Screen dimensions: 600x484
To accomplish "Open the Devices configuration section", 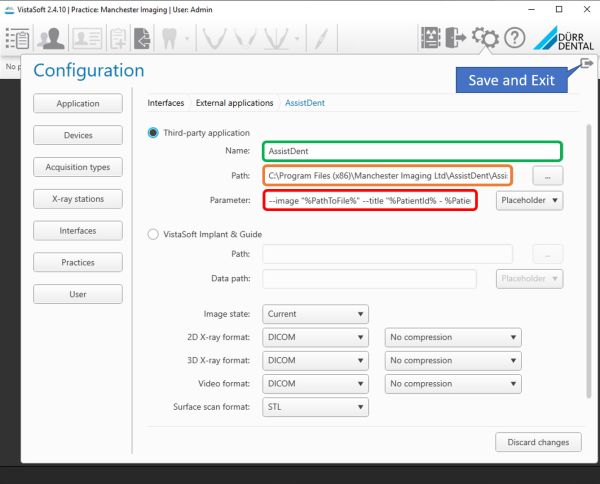I will click(x=78, y=135).
